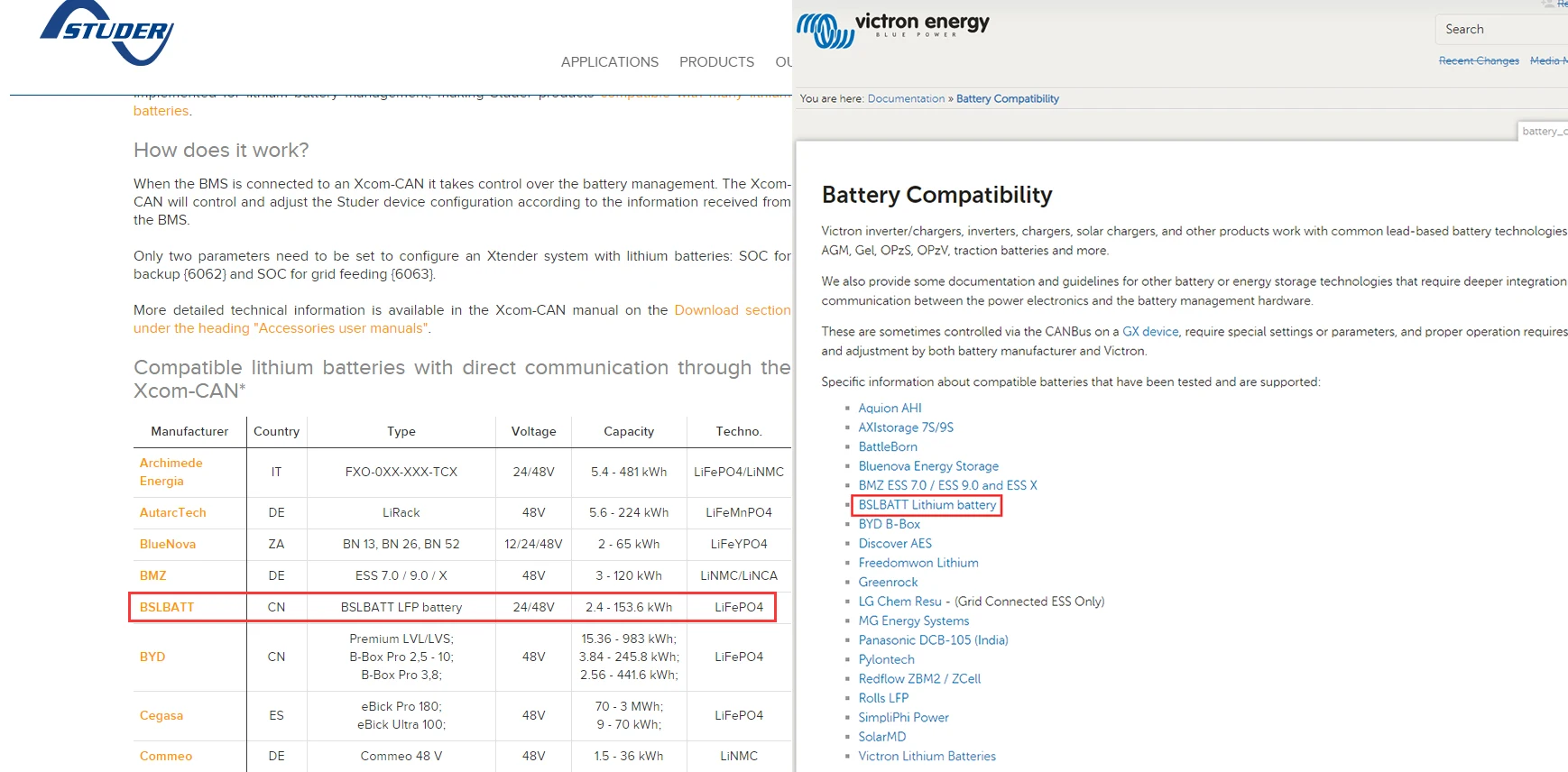Click the Studer logo
The image size is (1568, 772).
pyautogui.click(x=107, y=32)
